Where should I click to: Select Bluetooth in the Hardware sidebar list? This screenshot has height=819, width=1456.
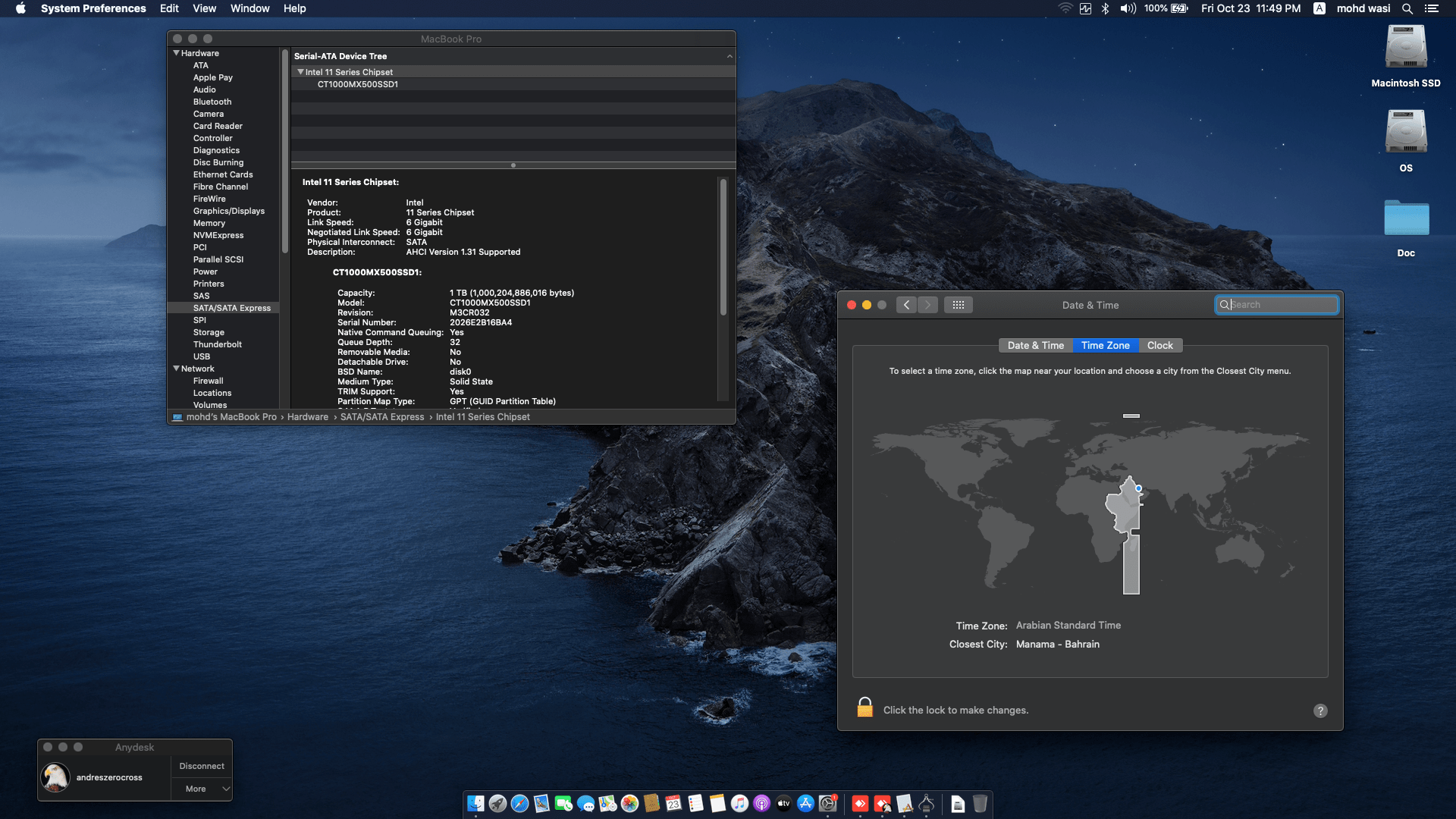pyautogui.click(x=212, y=102)
